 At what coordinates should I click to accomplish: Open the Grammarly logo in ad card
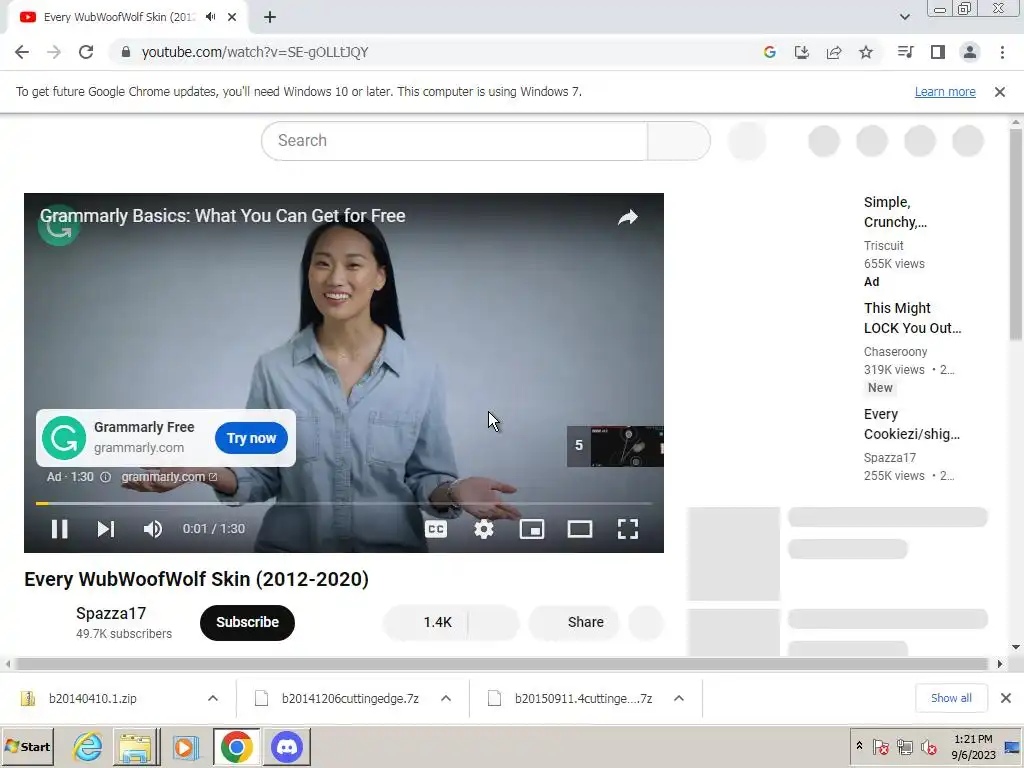(x=64, y=438)
